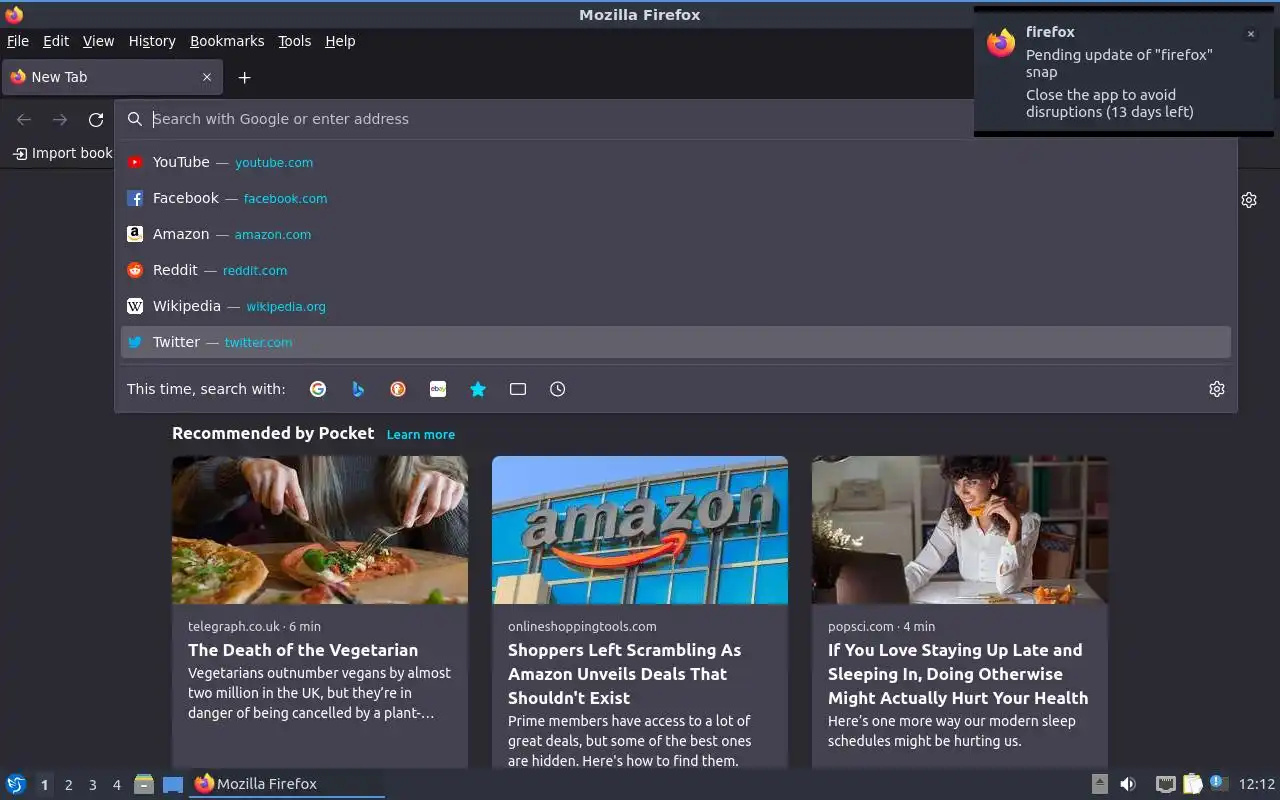1280x800 pixels.
Task: Click the woman eating at laptop thumbnail
Action: pyautogui.click(x=960, y=530)
